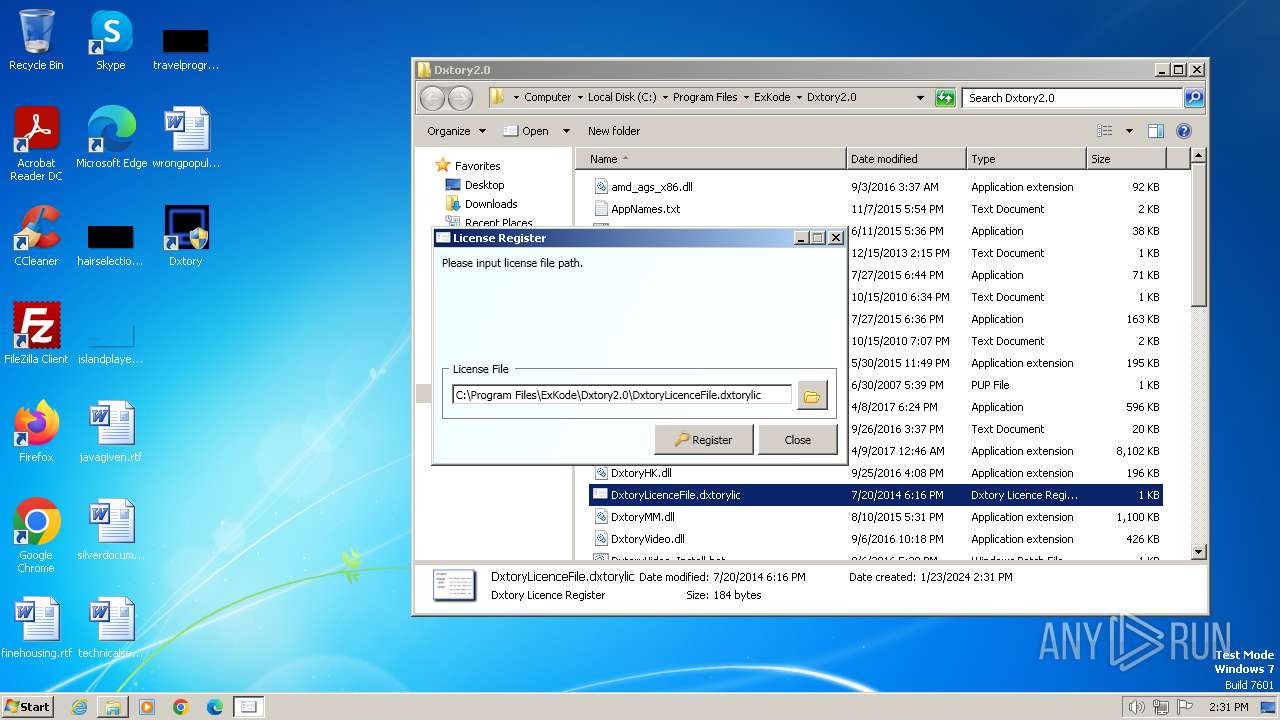The height and width of the screenshot is (720, 1280).
Task: Select DxtoryVideo.dll file
Action: [647, 539]
